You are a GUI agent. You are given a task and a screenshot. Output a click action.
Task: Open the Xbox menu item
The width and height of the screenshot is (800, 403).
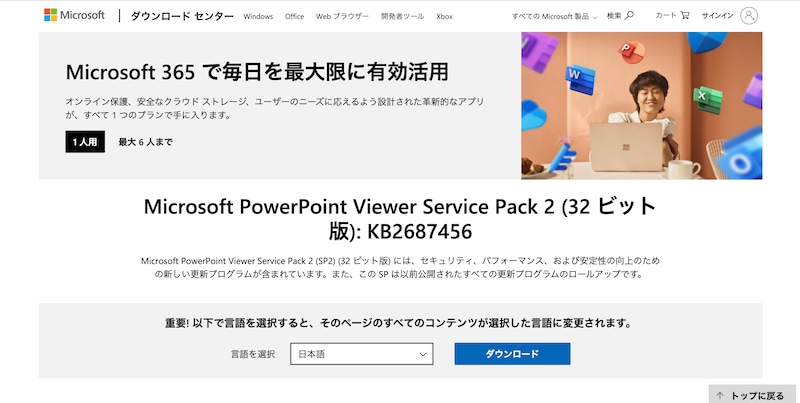click(444, 16)
